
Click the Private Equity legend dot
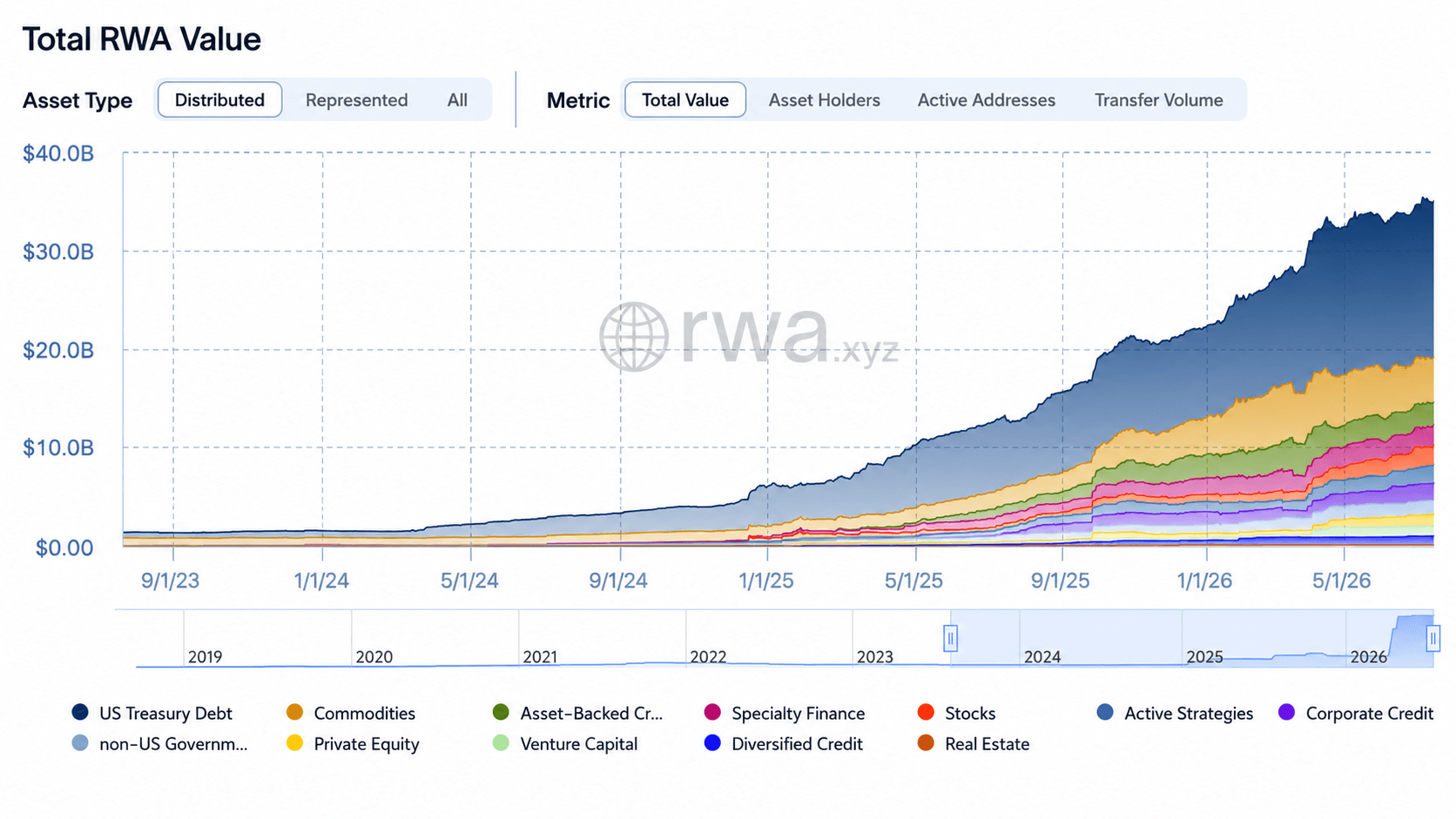294,743
